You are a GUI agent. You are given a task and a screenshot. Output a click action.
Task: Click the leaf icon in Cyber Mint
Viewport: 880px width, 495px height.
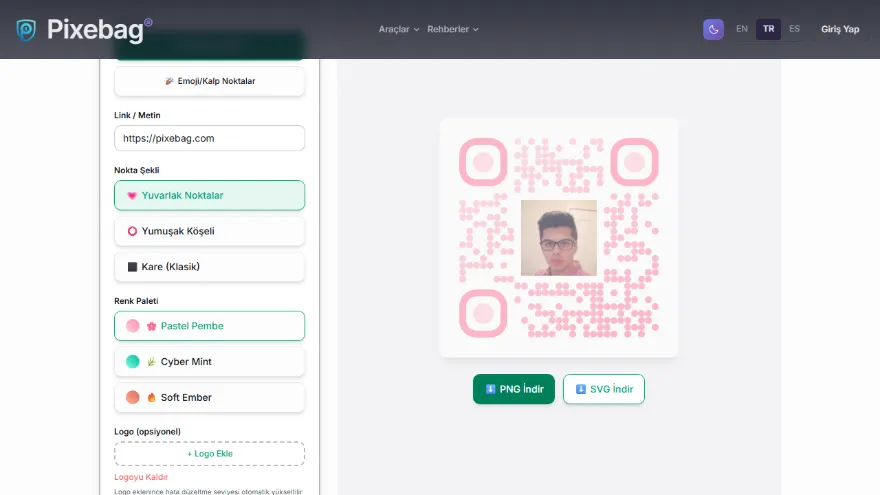(x=151, y=362)
